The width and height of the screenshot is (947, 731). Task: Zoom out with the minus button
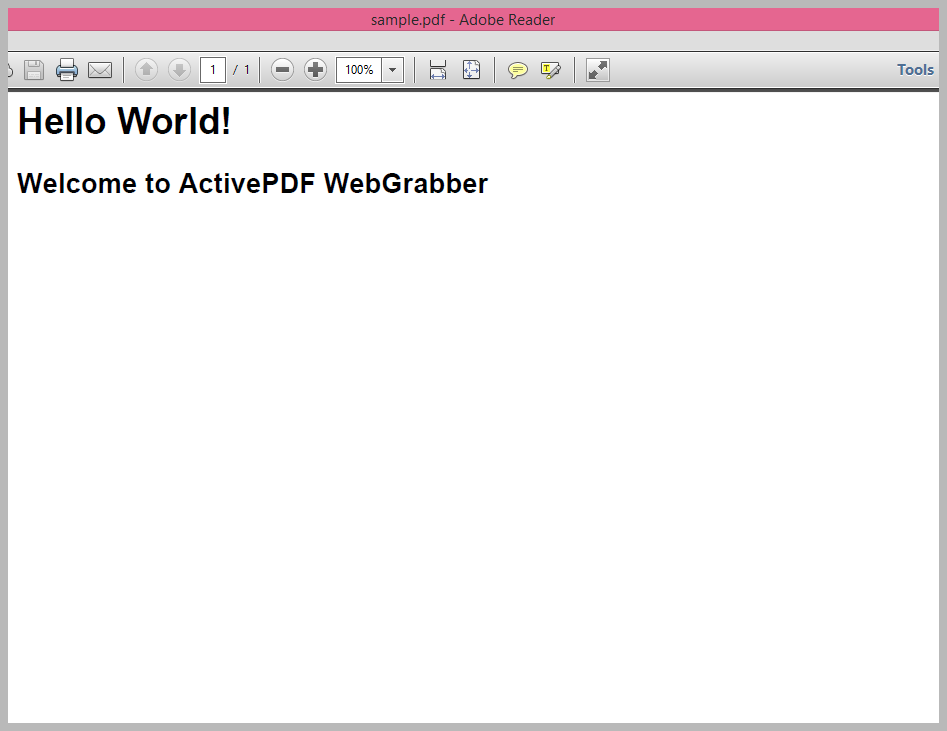click(282, 70)
